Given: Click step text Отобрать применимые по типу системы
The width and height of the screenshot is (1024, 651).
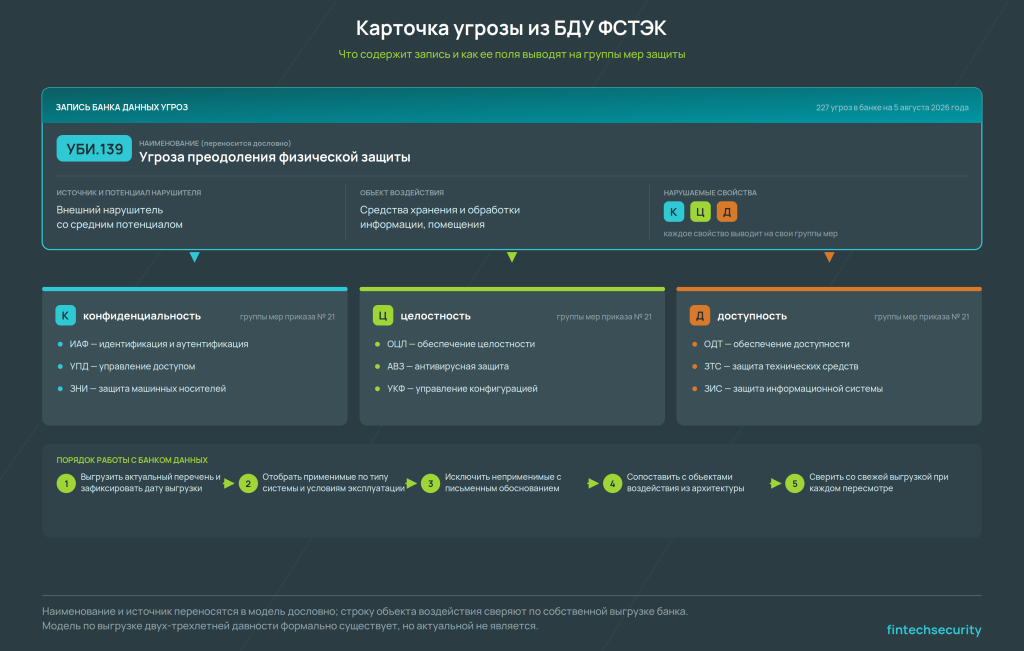Looking at the screenshot, I should click(334, 483).
